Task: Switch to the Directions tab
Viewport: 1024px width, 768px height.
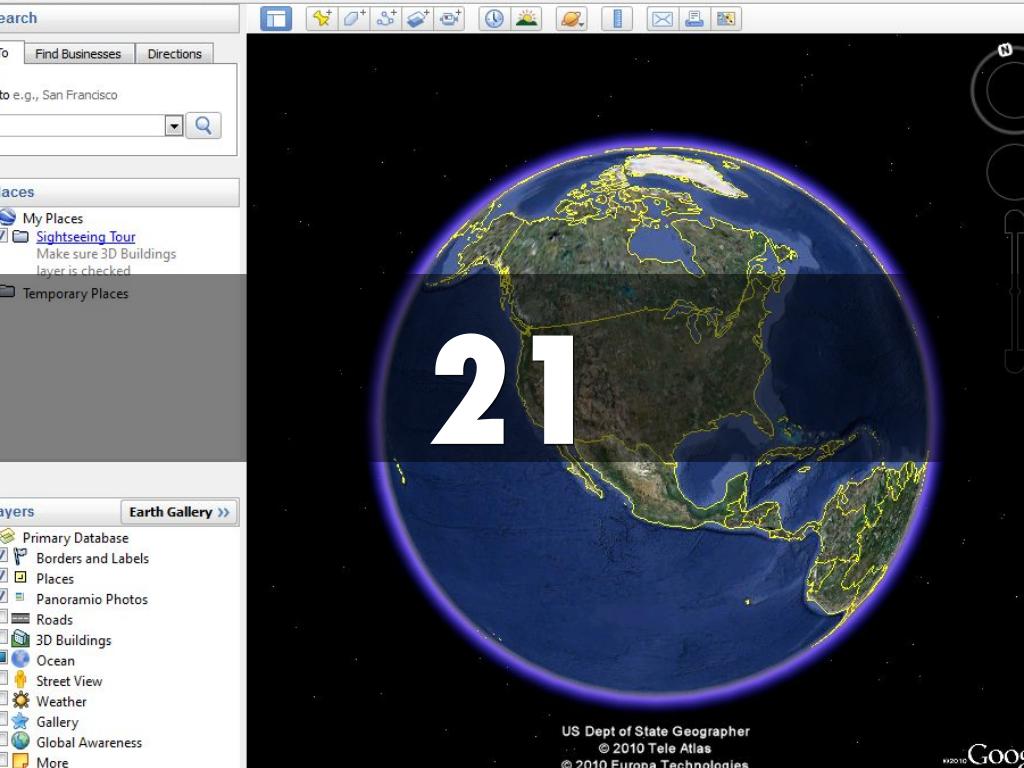Action: tap(174, 54)
